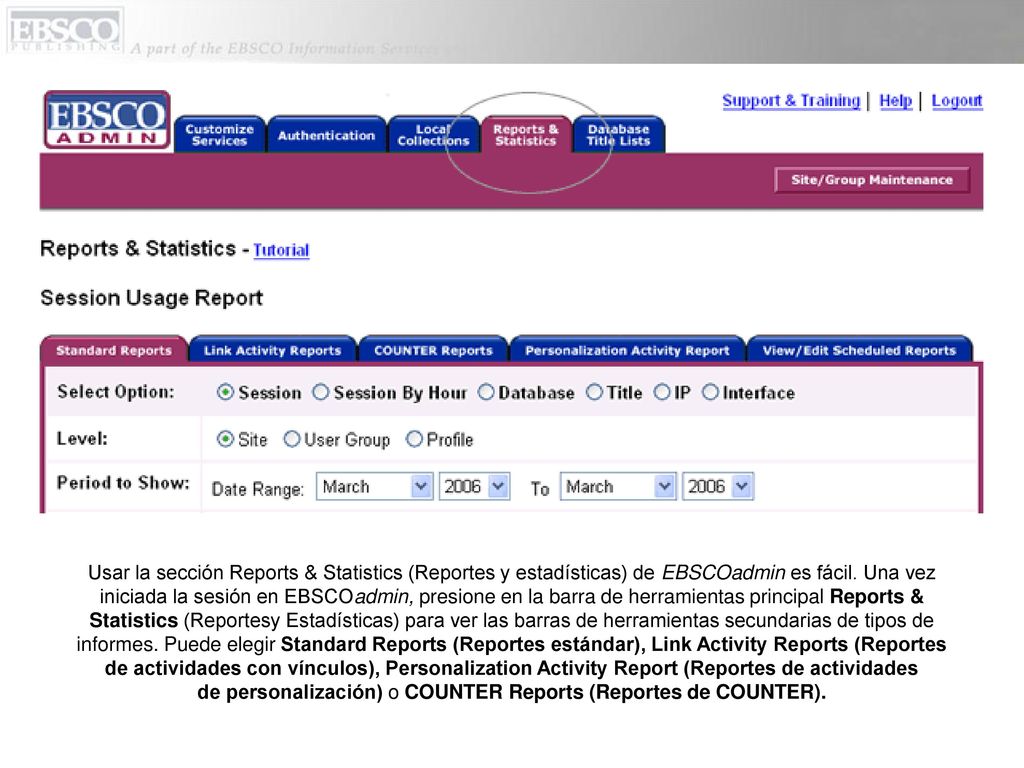The height and width of the screenshot is (768, 1024).
Task: Click the Session Usage Report heading
Action: click(x=152, y=298)
